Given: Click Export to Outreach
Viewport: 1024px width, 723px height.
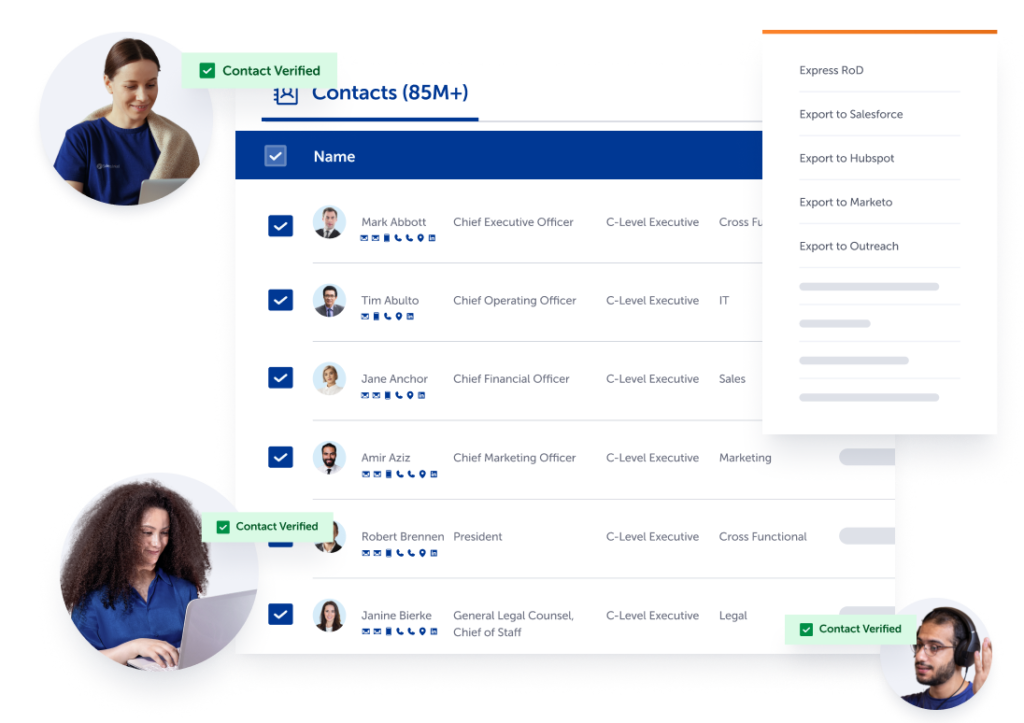Looking at the screenshot, I should point(849,246).
